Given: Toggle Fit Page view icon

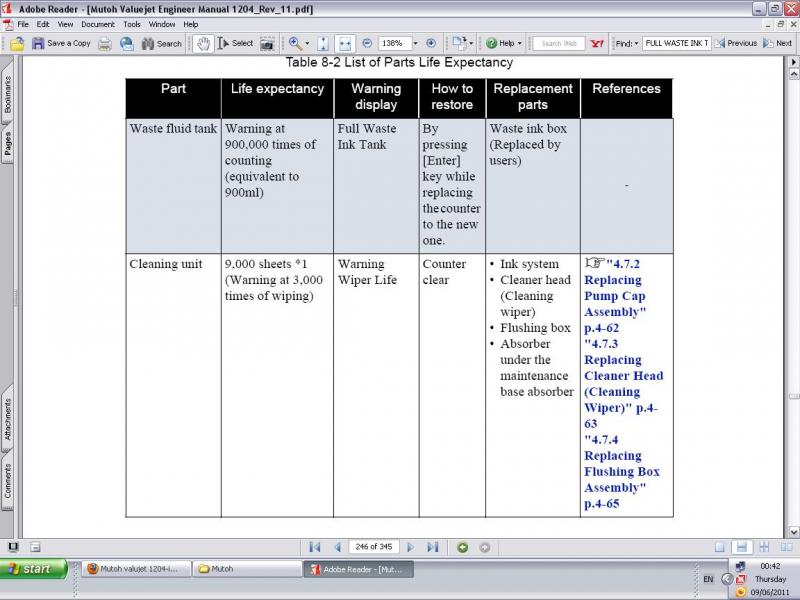Looking at the screenshot, I should (x=323, y=44).
